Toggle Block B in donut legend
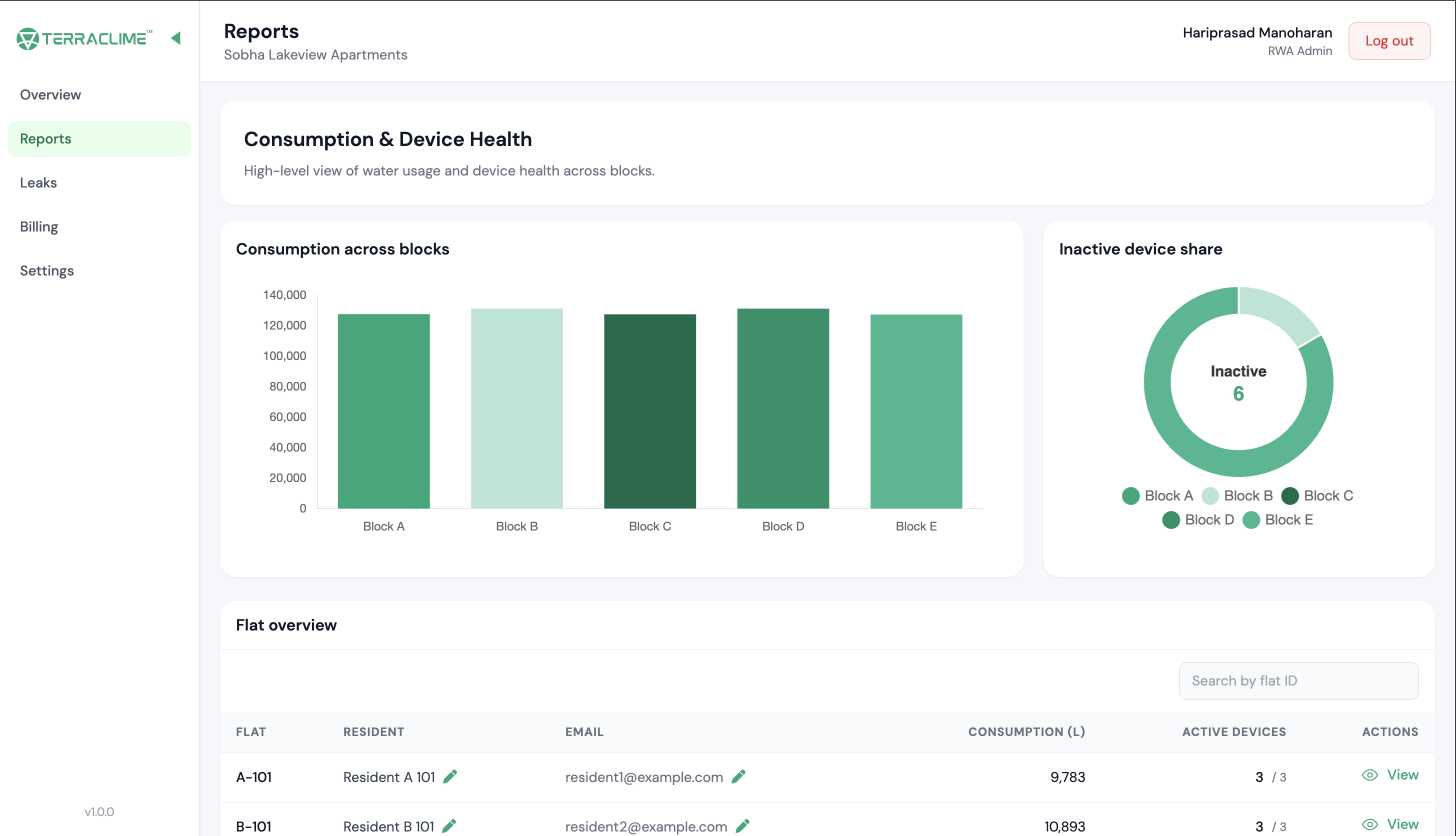Screen dimensions: 1456x836 [1237, 495]
